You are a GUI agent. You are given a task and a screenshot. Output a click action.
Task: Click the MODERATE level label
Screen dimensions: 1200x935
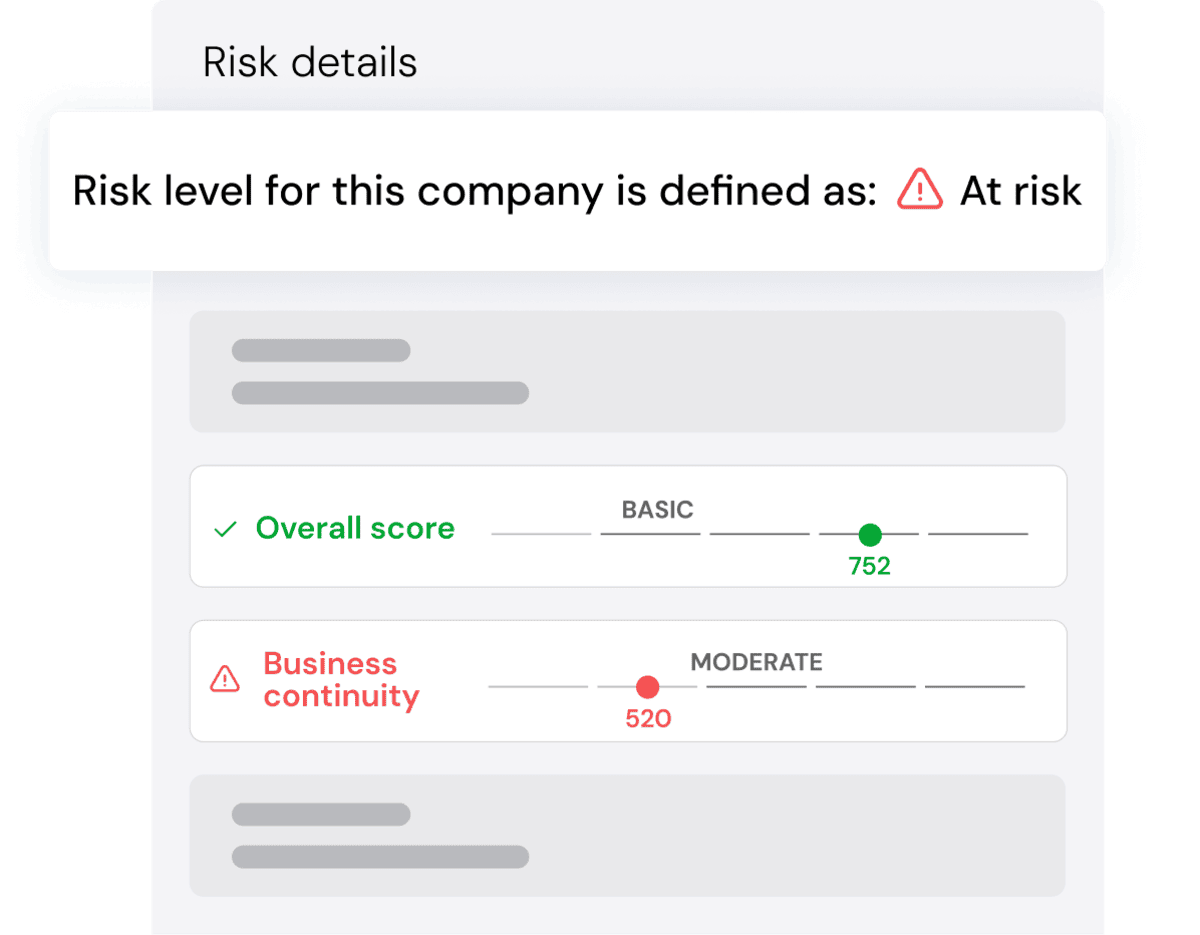(756, 662)
